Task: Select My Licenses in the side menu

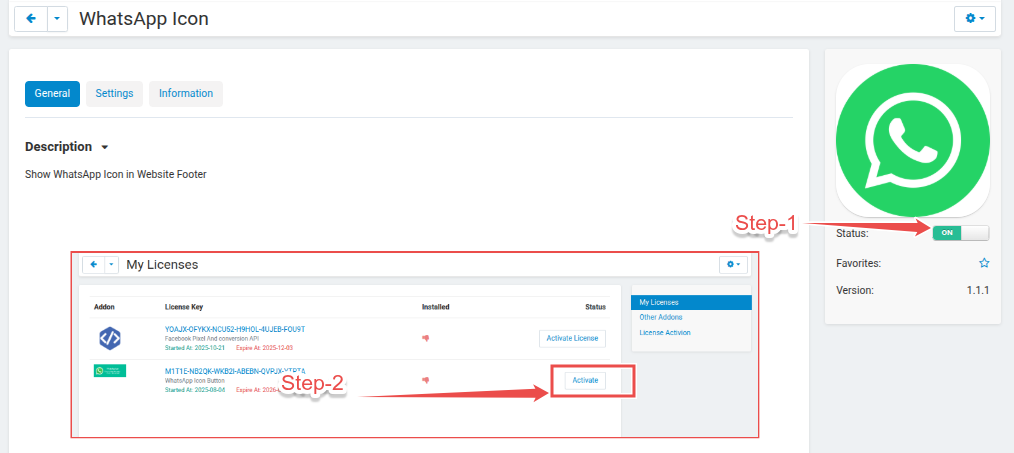Action: [x=690, y=302]
